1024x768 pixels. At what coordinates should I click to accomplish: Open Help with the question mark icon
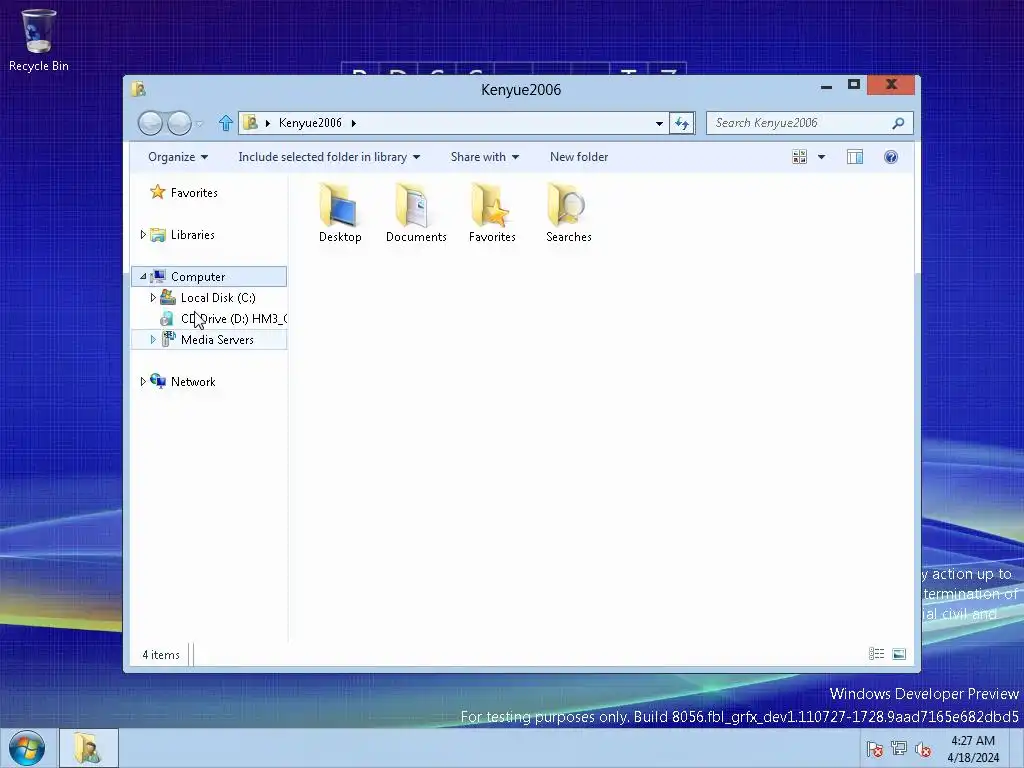[891, 157]
